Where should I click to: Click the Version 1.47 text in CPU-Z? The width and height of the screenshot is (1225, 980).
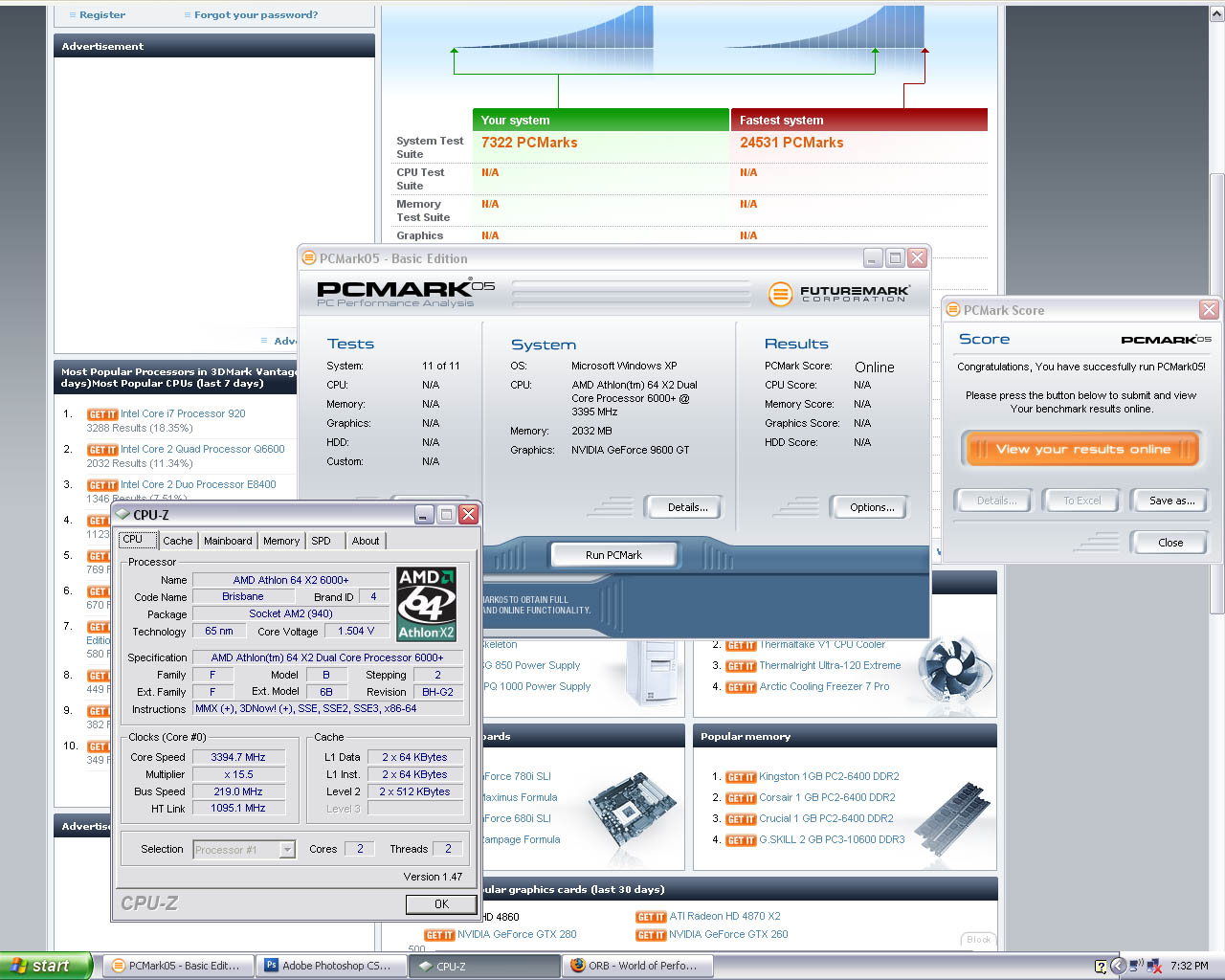tap(433, 877)
